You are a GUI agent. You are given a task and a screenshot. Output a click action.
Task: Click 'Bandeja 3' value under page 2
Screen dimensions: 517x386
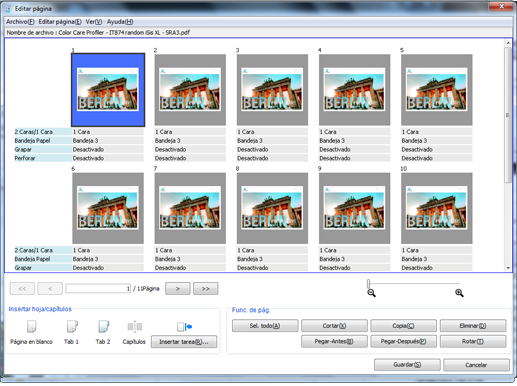click(190, 141)
